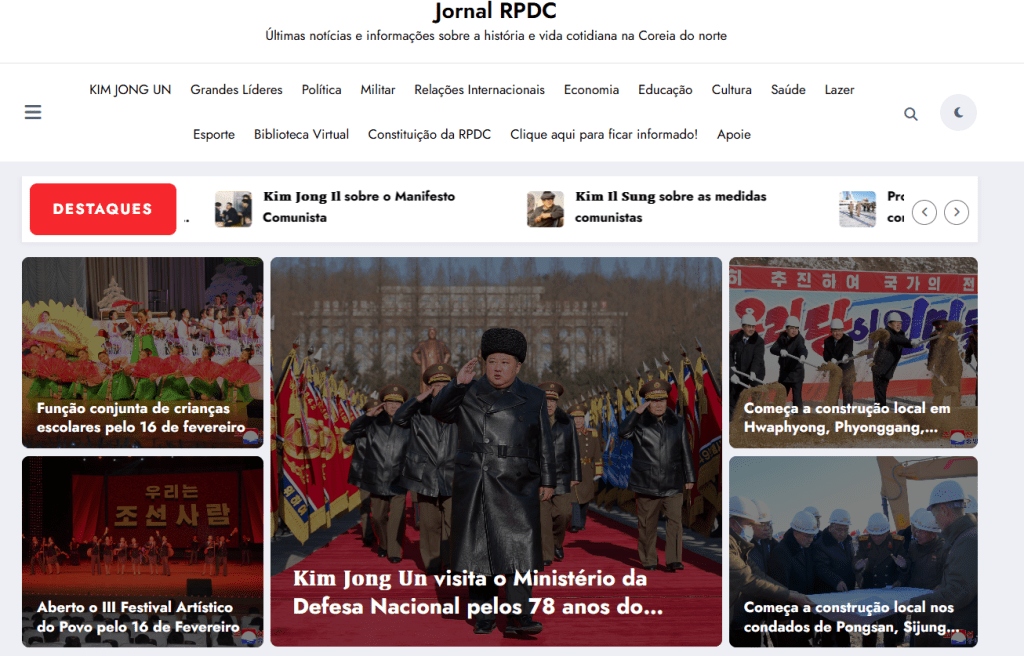Select the Militar menu item
This screenshot has height=656, width=1024.
(x=378, y=90)
